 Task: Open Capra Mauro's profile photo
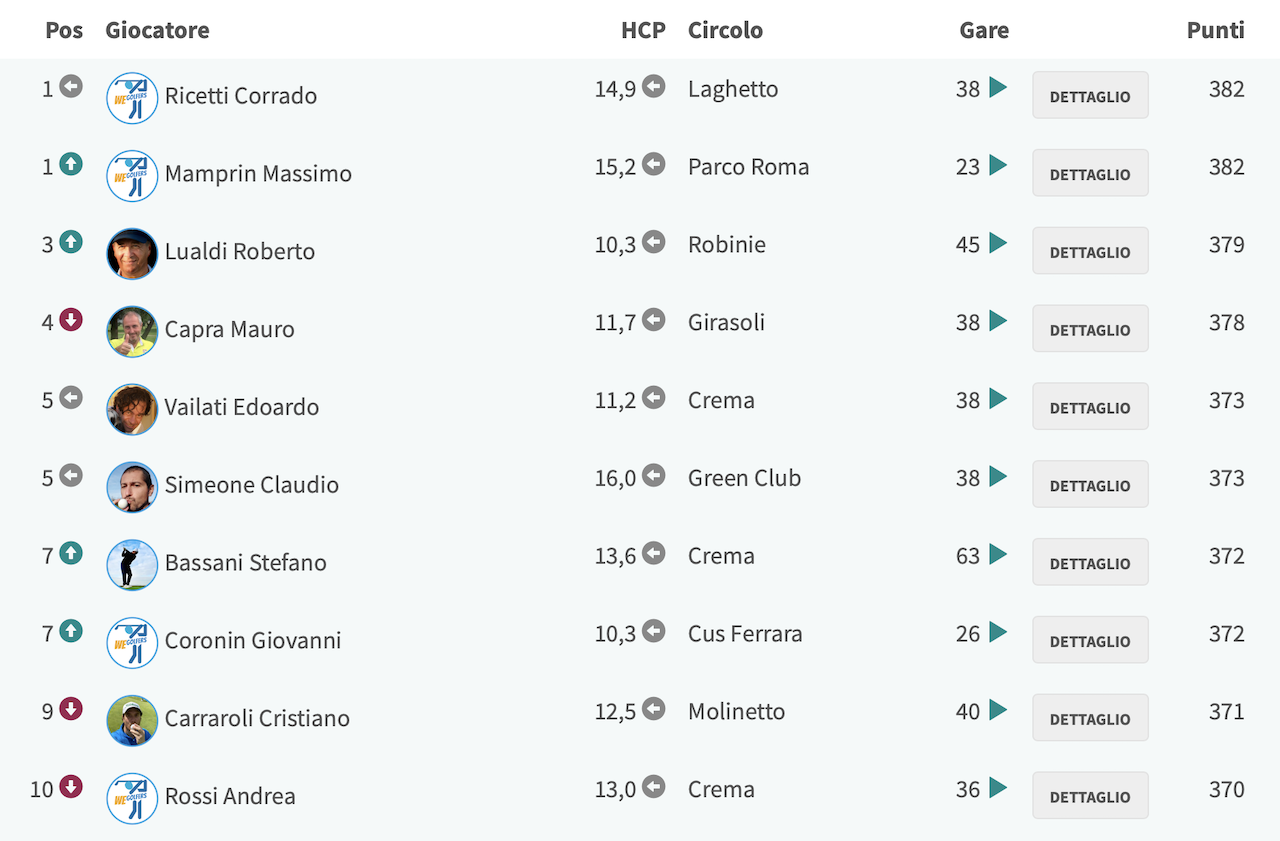click(132, 331)
